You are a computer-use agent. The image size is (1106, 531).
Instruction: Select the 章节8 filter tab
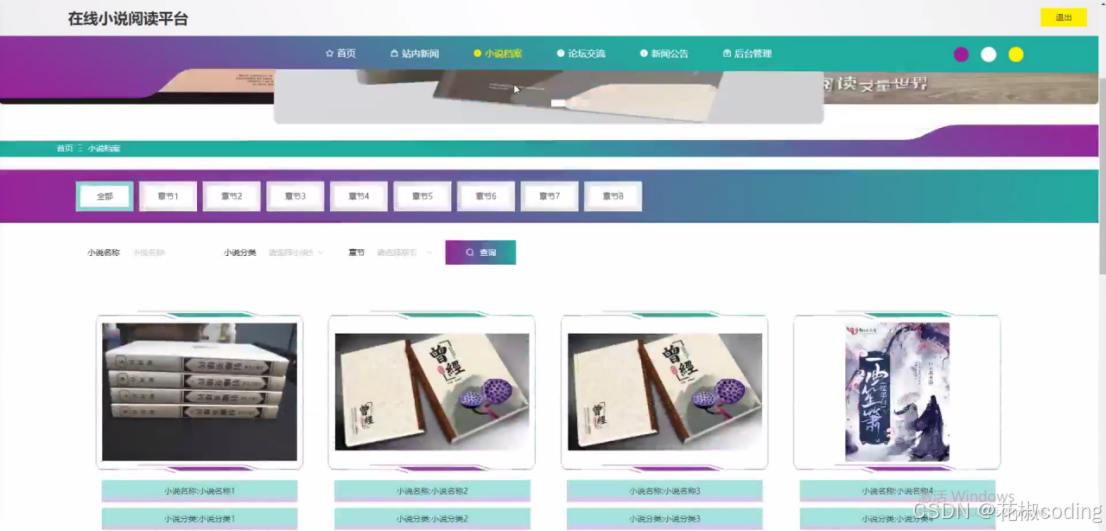[613, 197]
